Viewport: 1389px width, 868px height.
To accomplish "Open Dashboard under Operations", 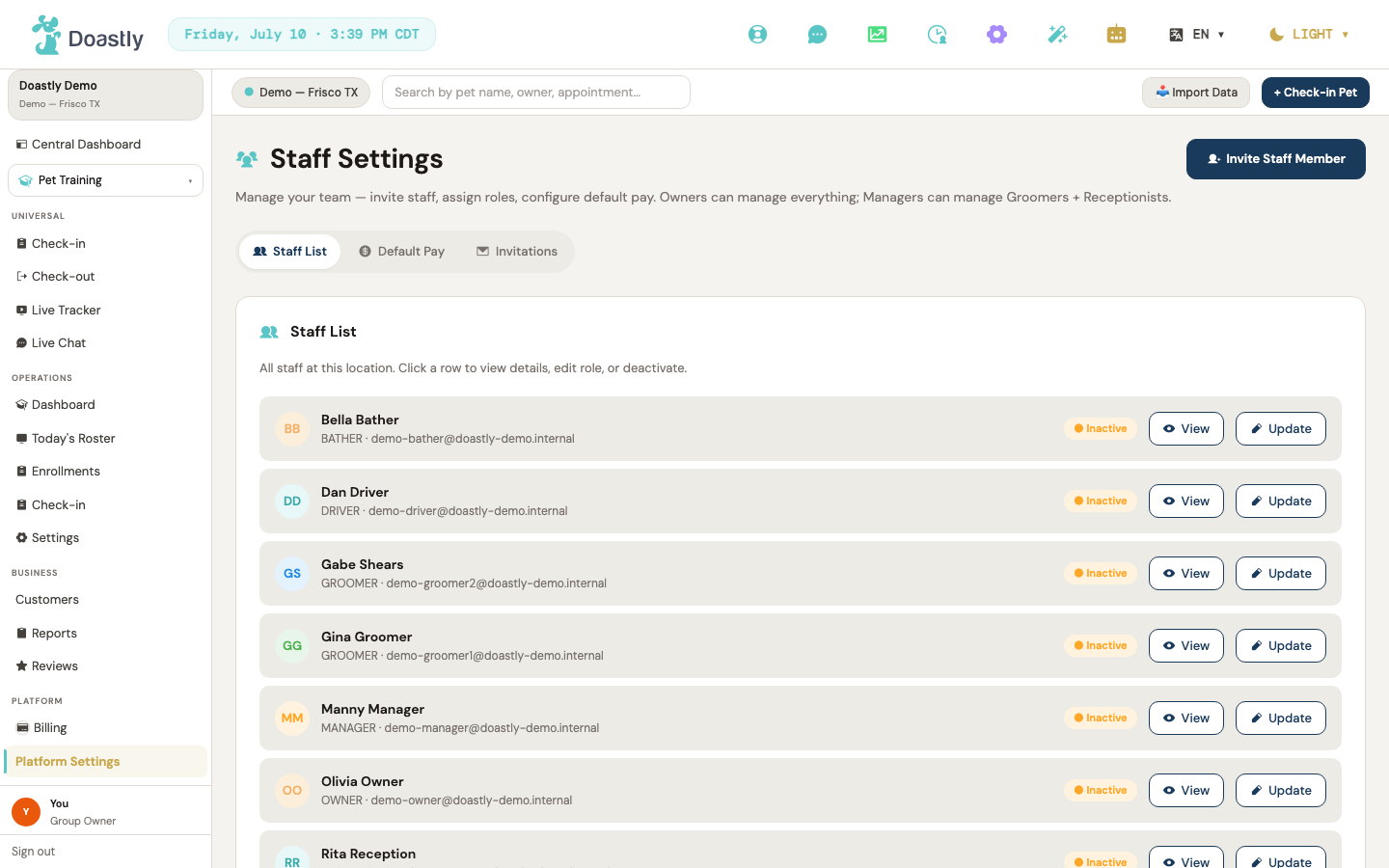I will coord(105,405).
